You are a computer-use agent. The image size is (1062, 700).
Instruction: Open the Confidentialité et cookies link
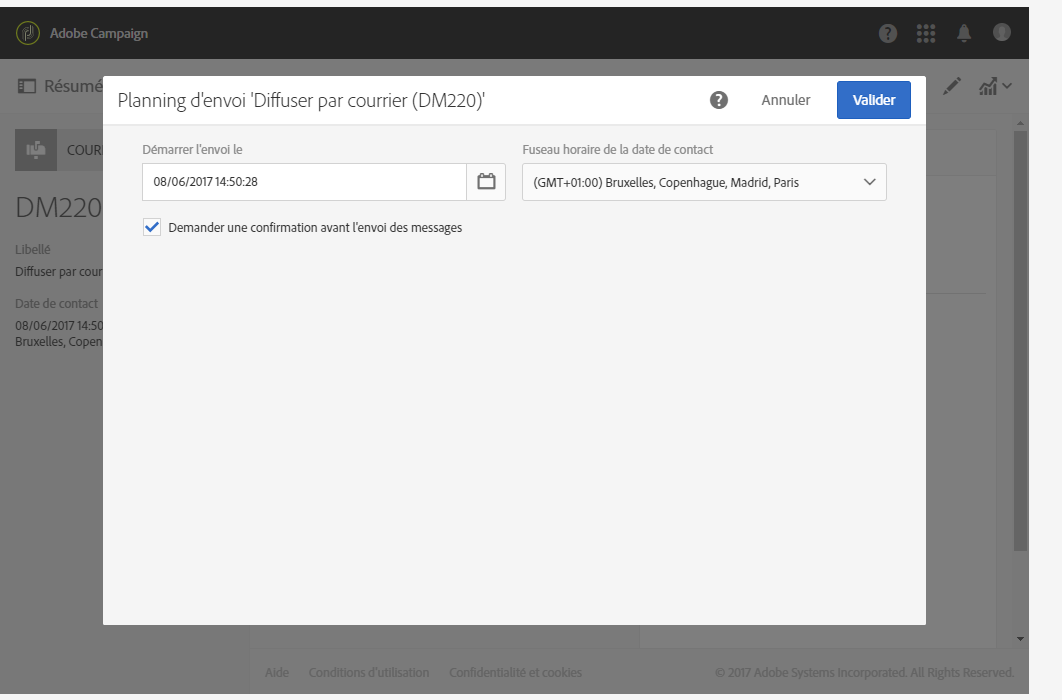point(515,672)
